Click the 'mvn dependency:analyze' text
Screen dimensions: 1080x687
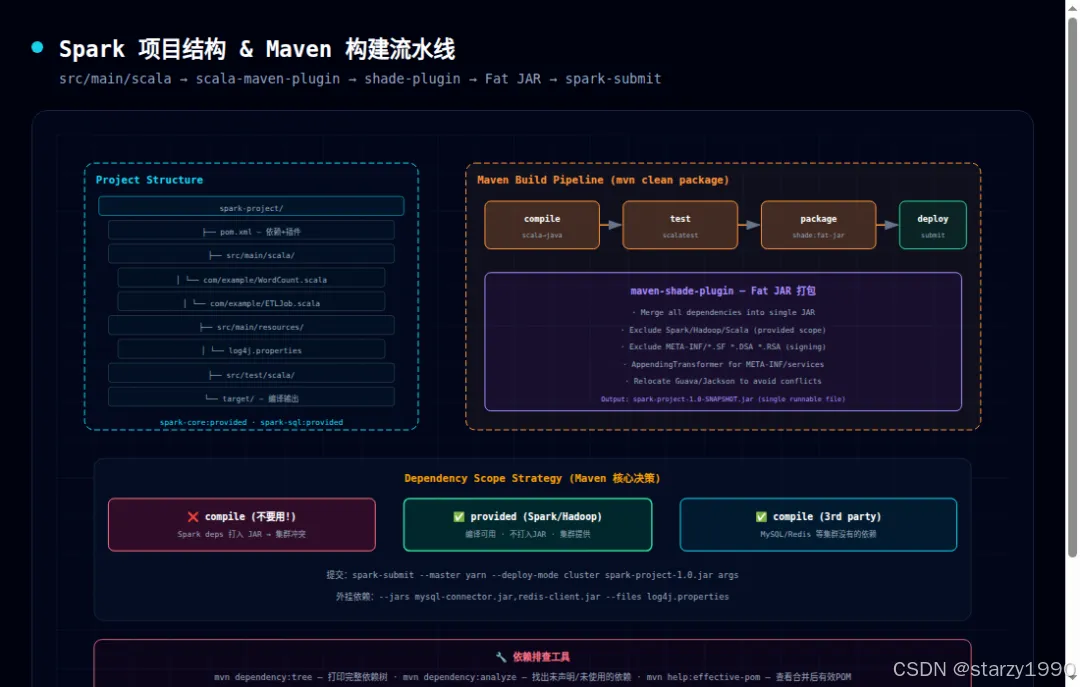(x=459, y=677)
